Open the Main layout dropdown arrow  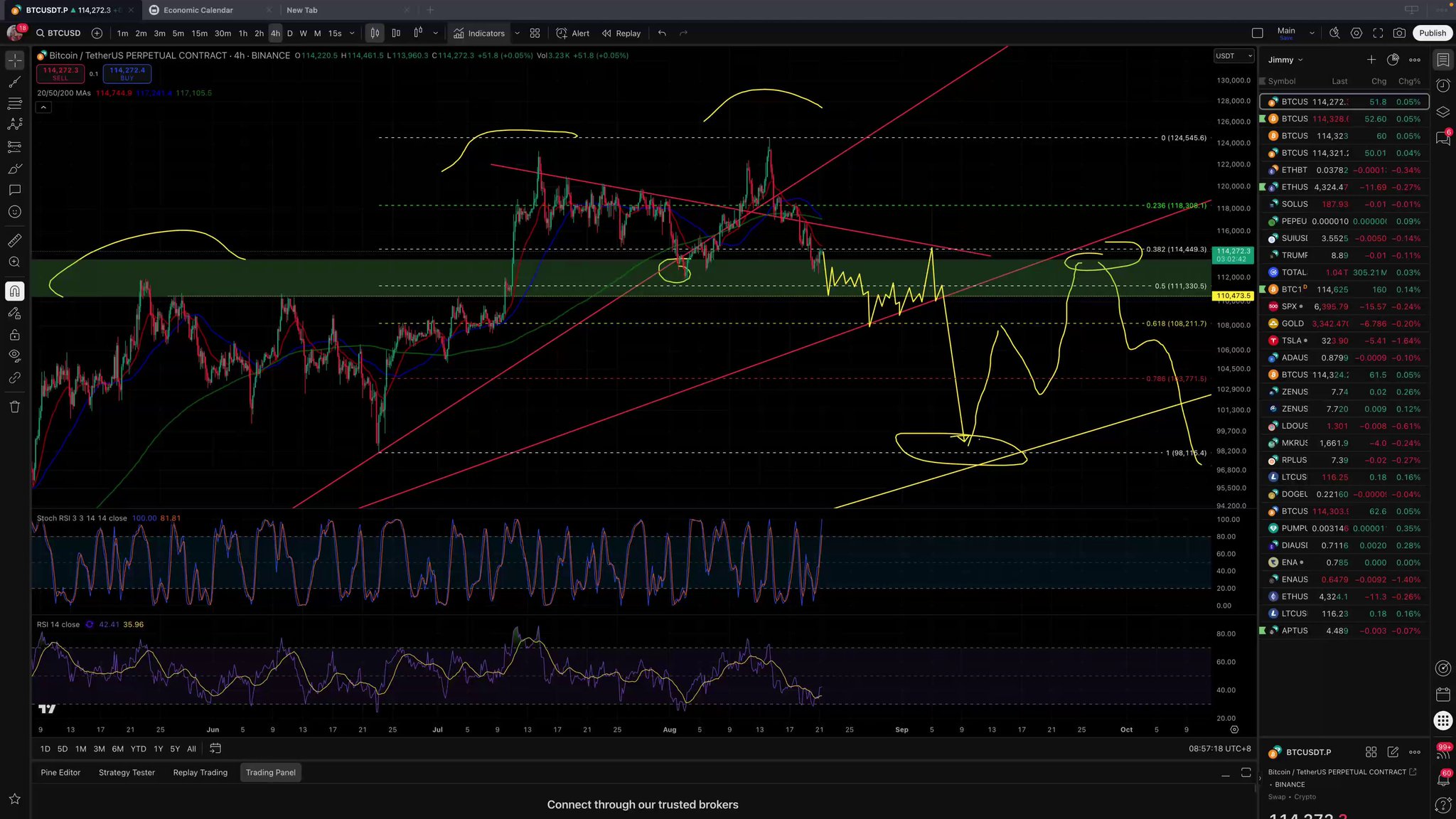[x=1312, y=33]
